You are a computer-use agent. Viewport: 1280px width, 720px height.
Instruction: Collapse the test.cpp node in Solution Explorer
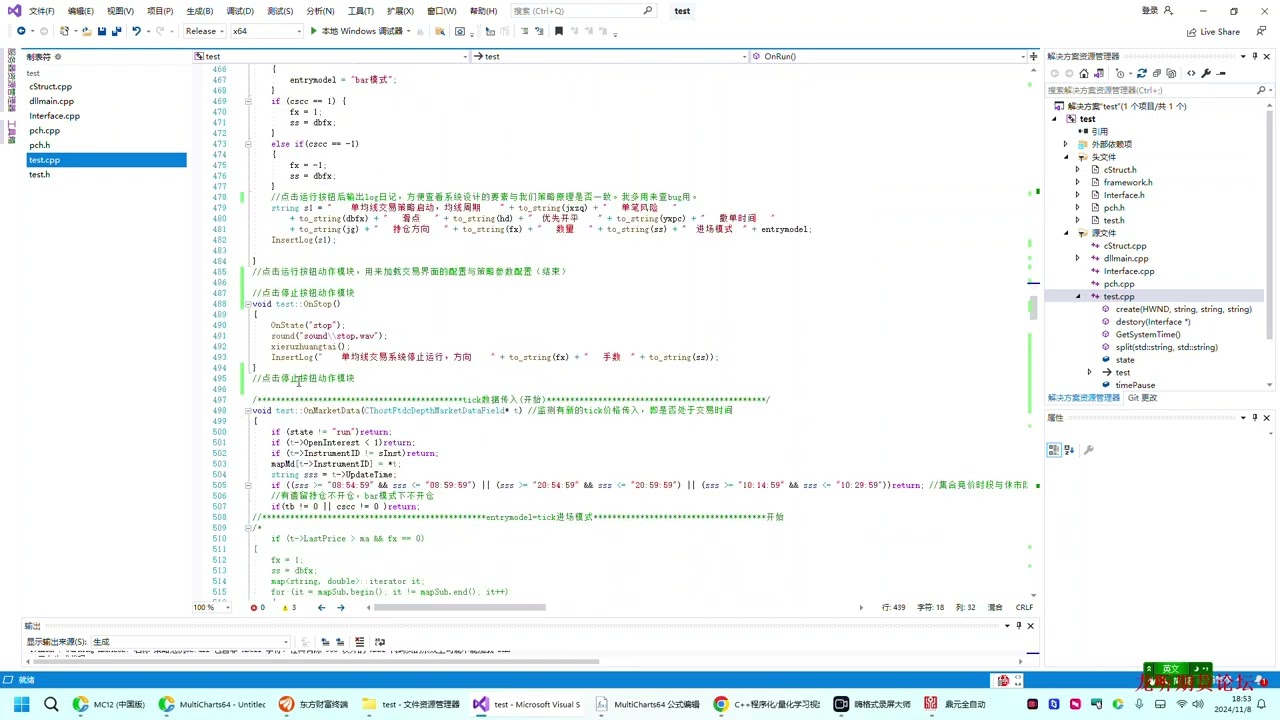(1078, 296)
